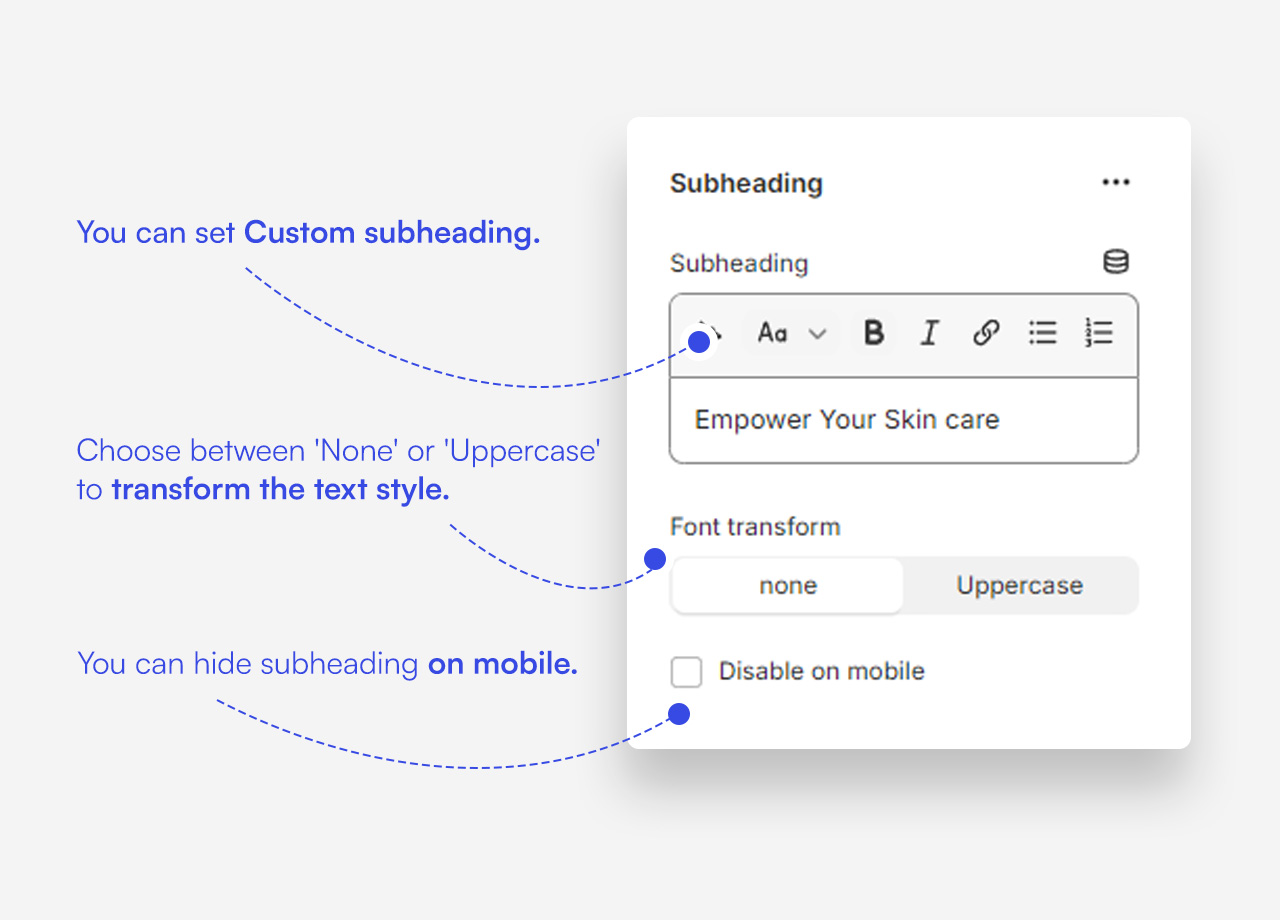Add a bulleted list to subheading
The height and width of the screenshot is (920, 1280).
point(1043,333)
